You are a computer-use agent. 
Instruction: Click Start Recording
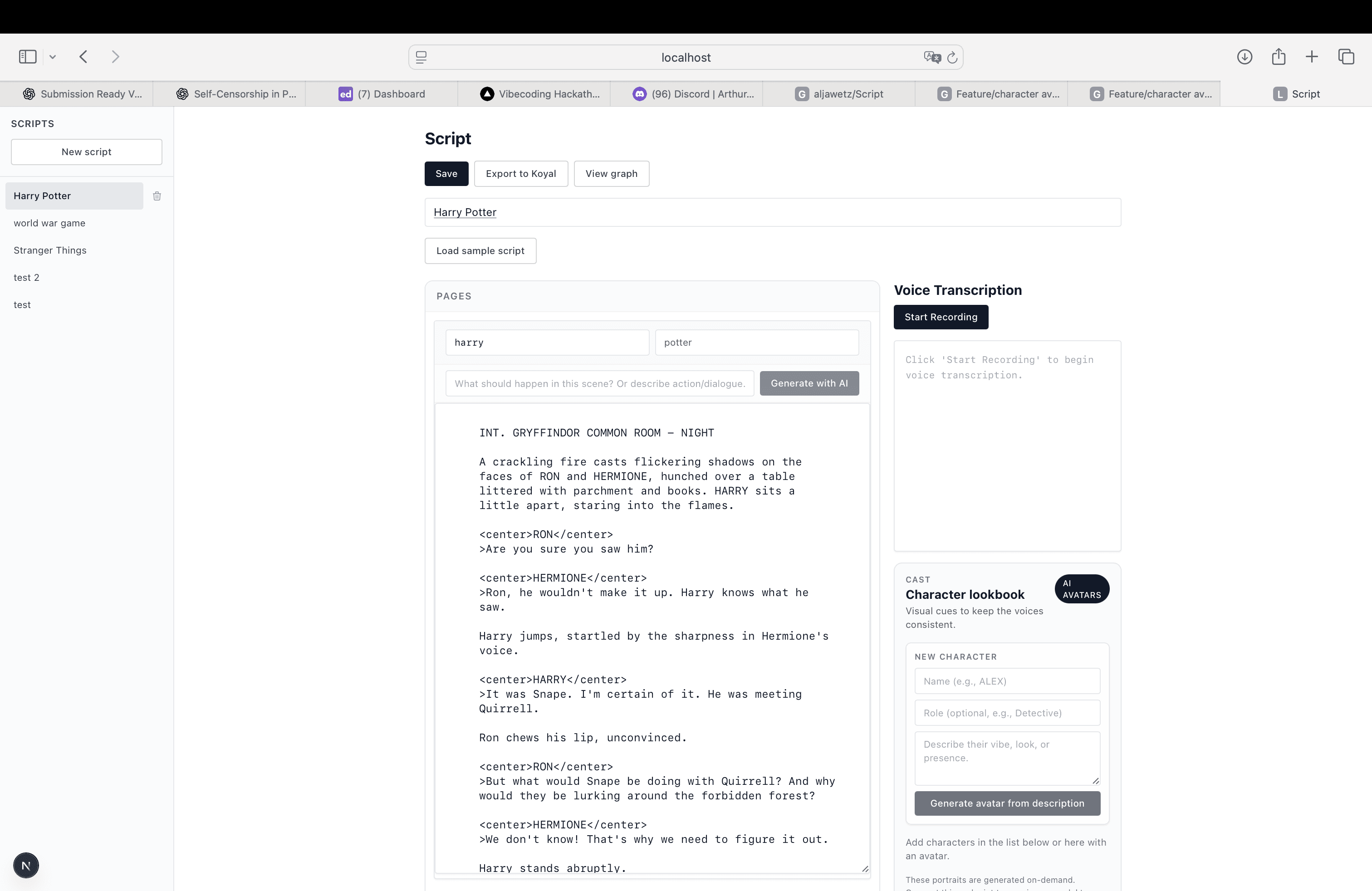point(941,317)
